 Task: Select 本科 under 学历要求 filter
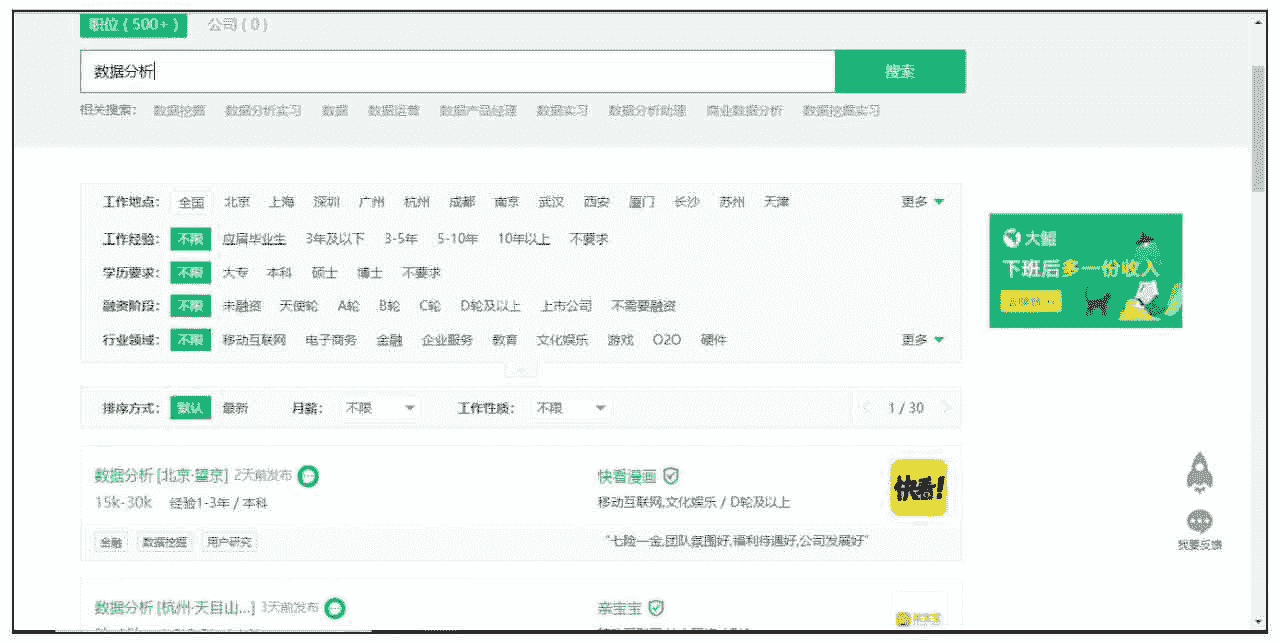coord(279,272)
